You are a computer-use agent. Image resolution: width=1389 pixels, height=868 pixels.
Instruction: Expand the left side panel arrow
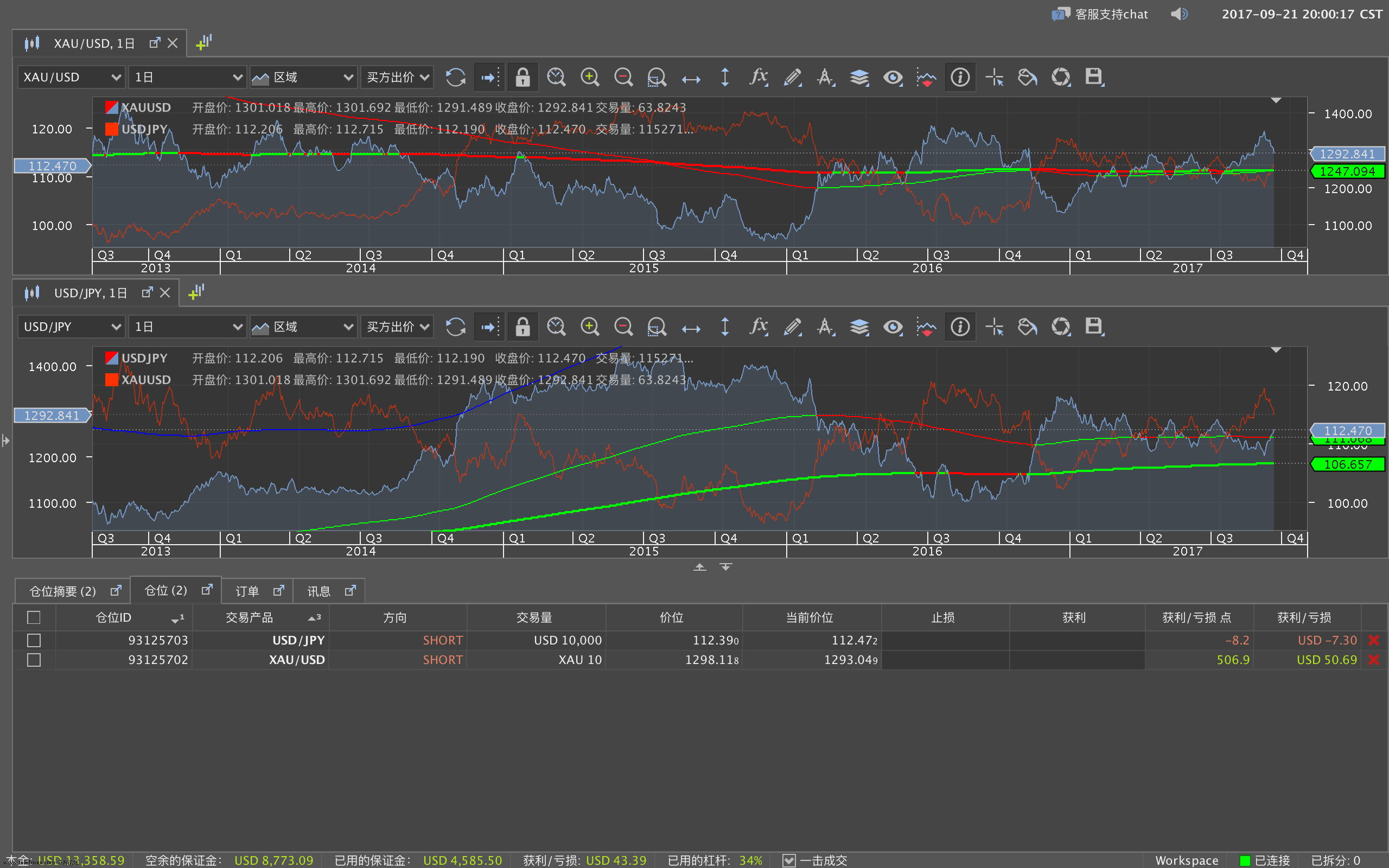tap(6, 441)
